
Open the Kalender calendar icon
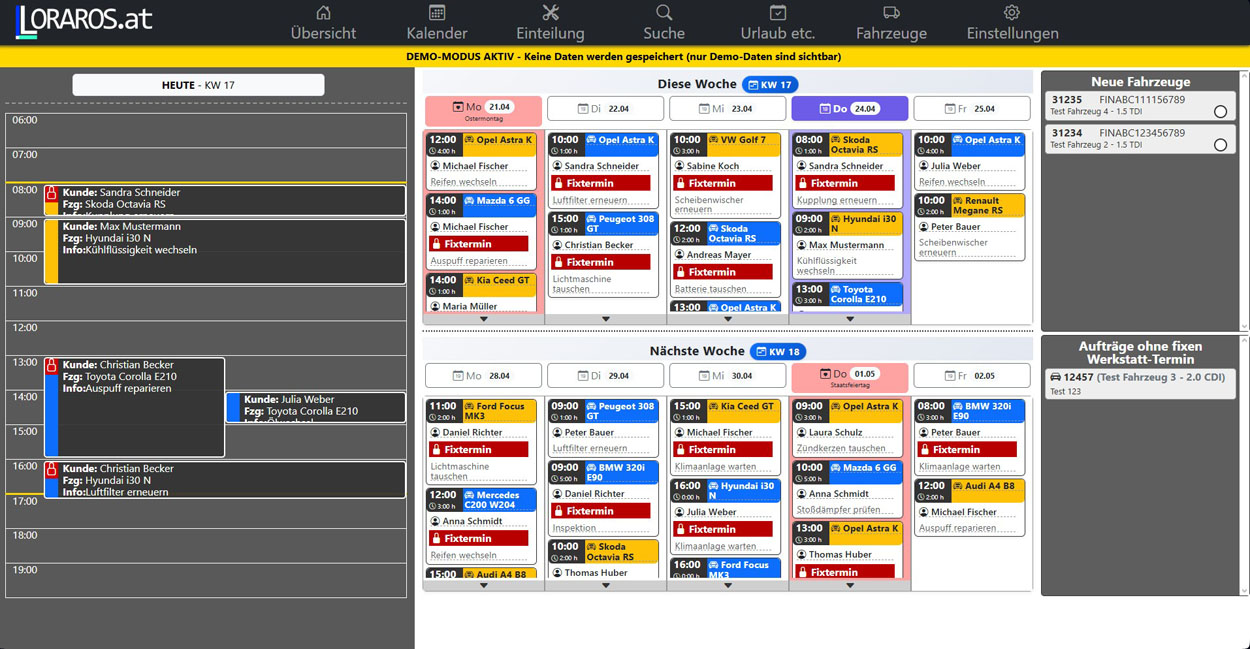(x=437, y=13)
